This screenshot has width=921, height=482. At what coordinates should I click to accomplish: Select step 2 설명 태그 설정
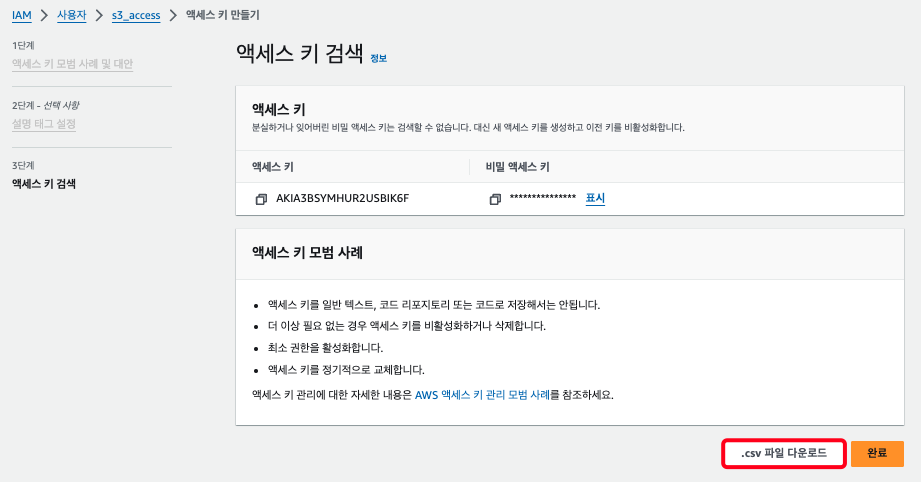[x=43, y=124]
